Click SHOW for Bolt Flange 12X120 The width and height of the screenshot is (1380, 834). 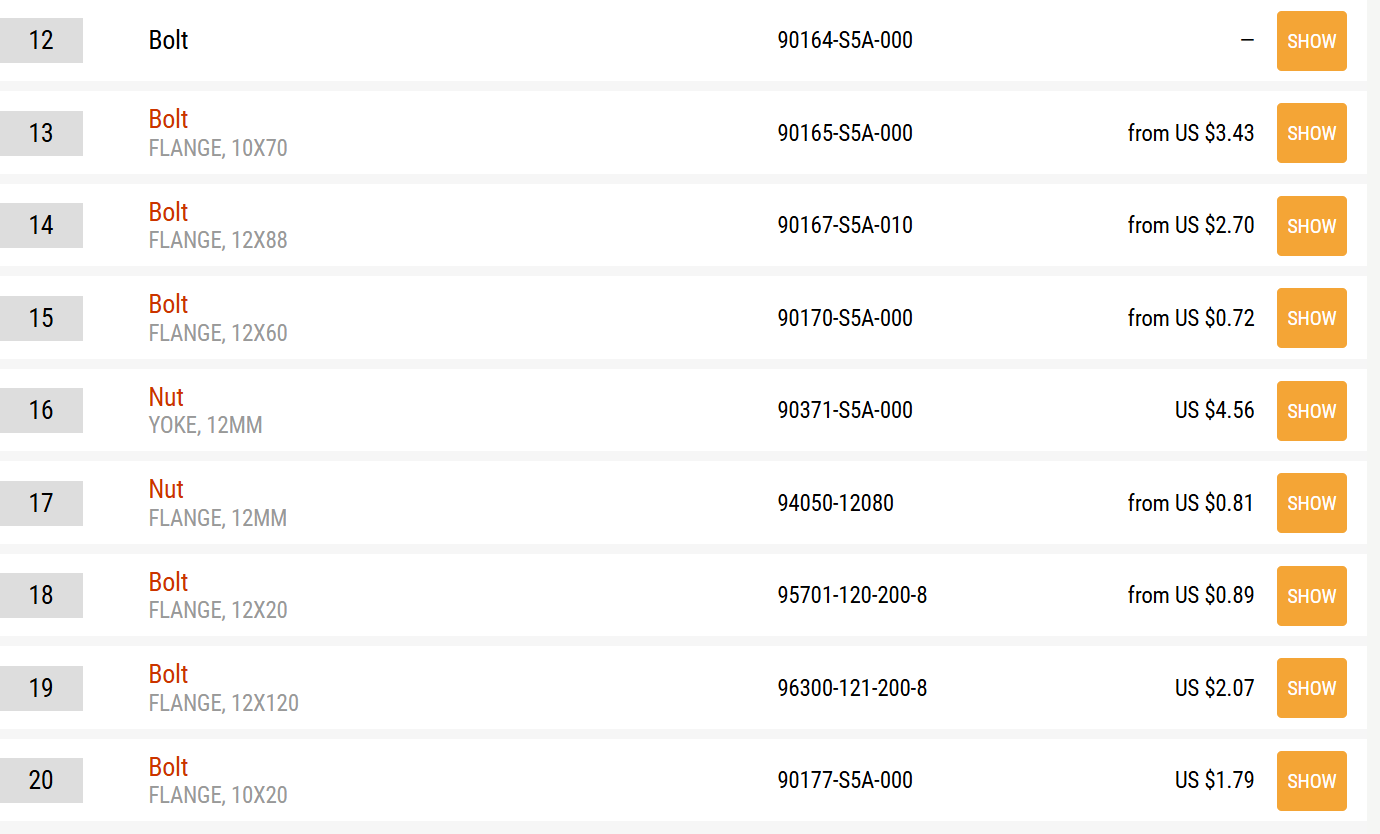pos(1311,688)
